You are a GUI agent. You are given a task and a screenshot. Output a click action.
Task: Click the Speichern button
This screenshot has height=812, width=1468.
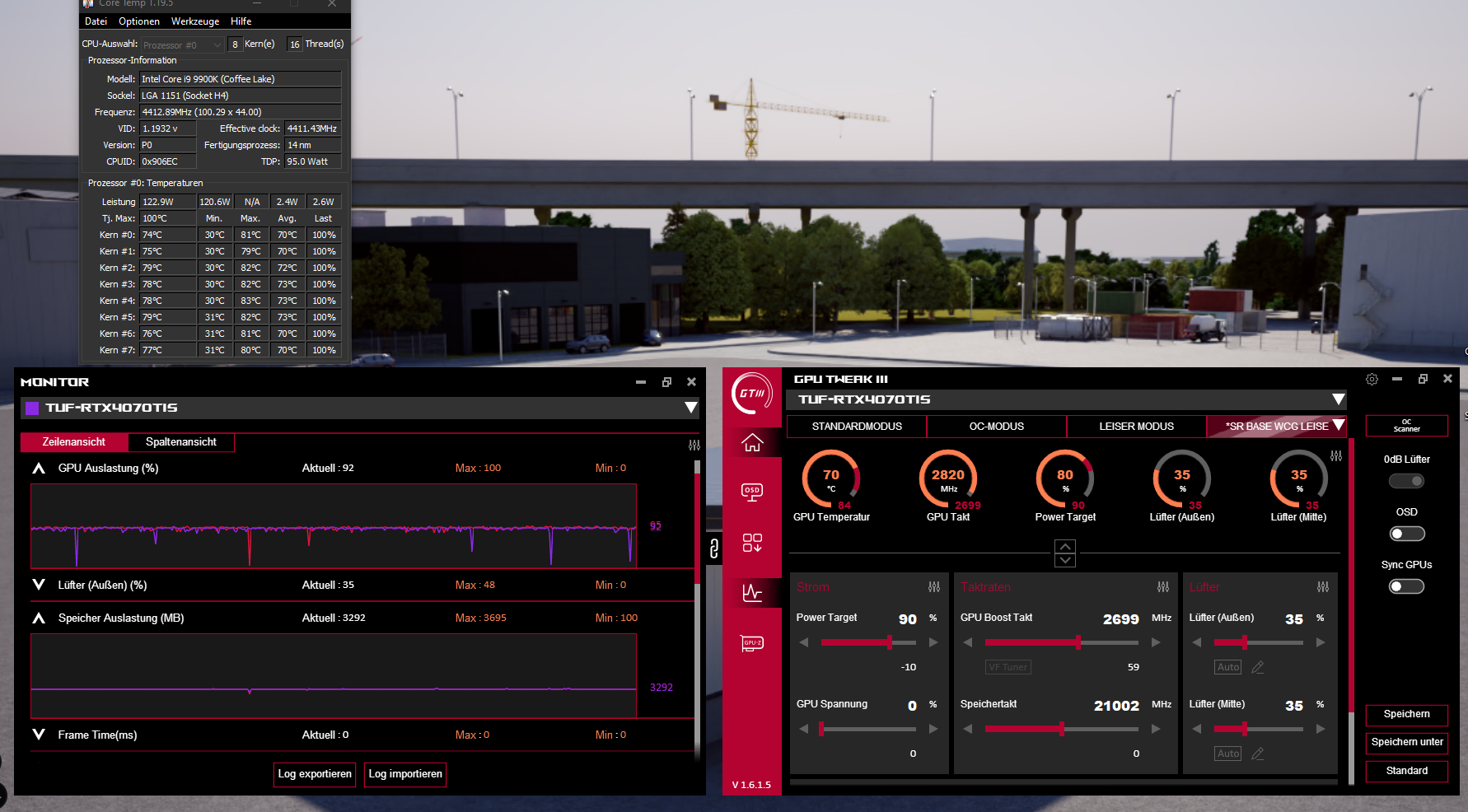click(1407, 714)
